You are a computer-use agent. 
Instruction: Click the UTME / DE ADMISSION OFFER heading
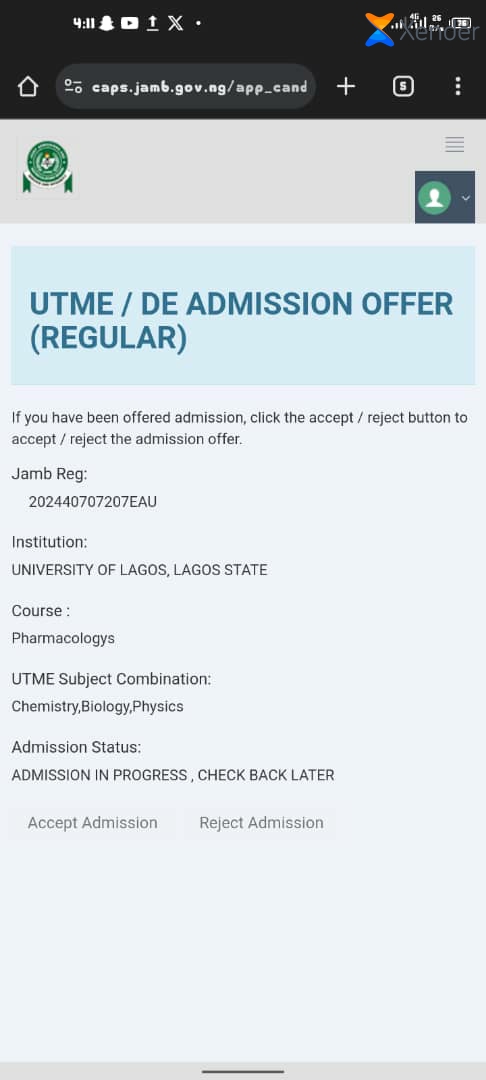[x=242, y=321]
